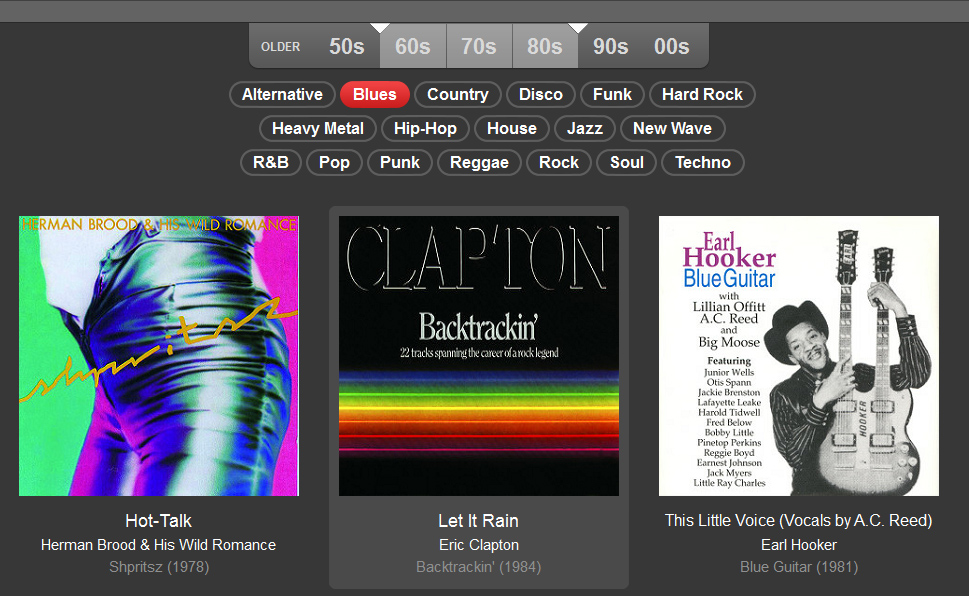Choose the New Wave genre pill

[672, 129]
